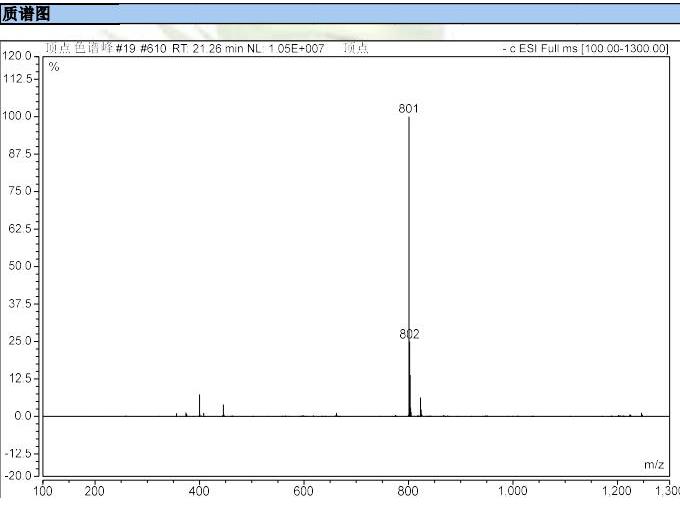Click the 200 tick on the x-axis
Screen dimensions: 680x515
[x=94, y=490]
